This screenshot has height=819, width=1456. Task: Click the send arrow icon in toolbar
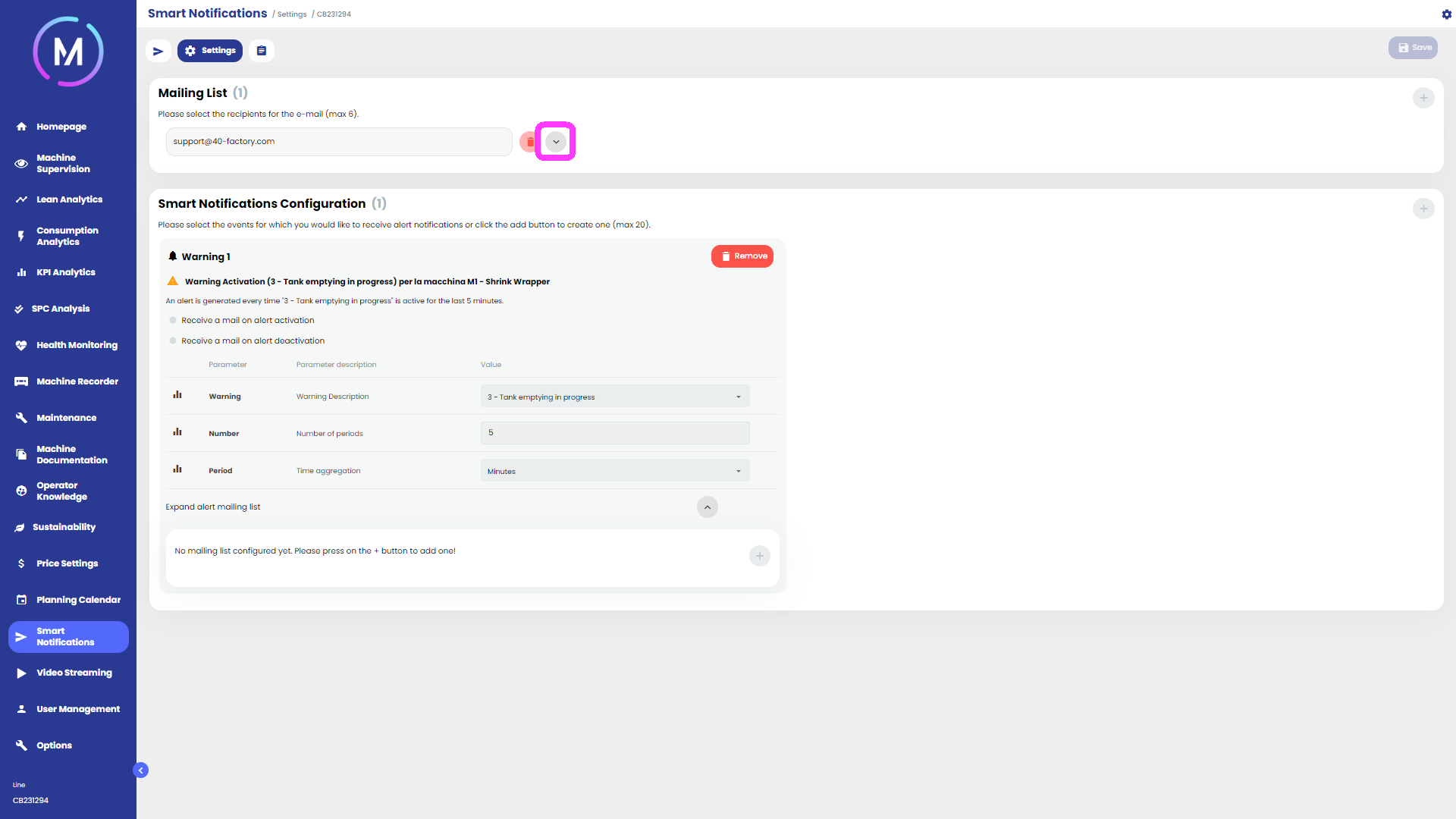(158, 51)
